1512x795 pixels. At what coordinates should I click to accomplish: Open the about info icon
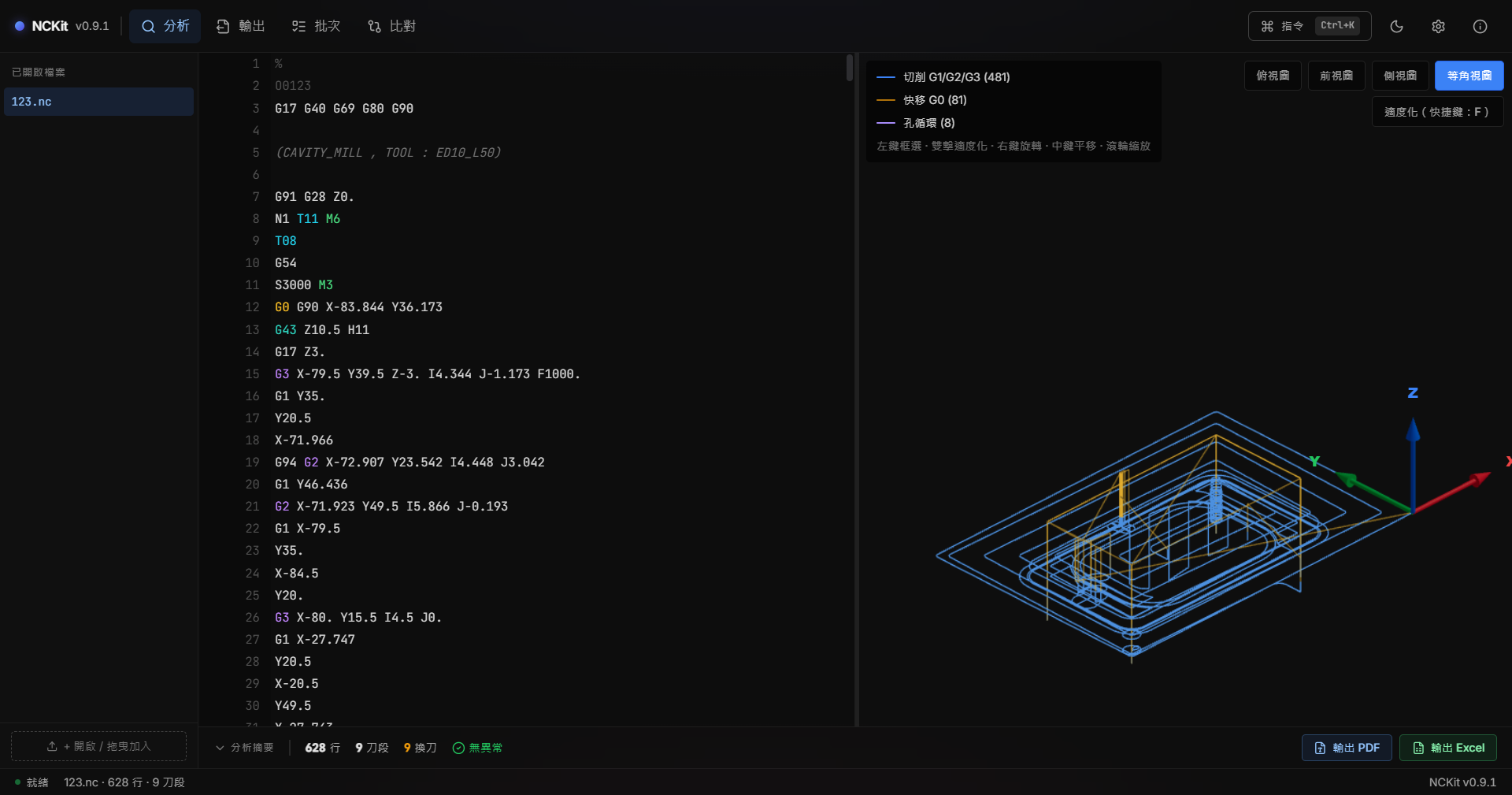pyautogui.click(x=1480, y=26)
